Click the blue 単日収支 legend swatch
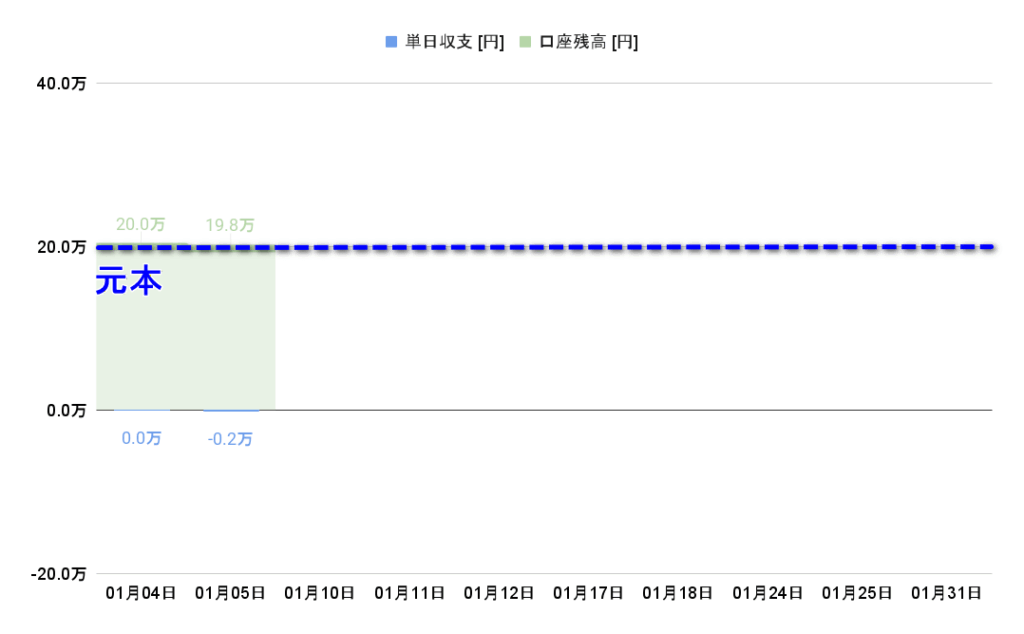 (391, 42)
